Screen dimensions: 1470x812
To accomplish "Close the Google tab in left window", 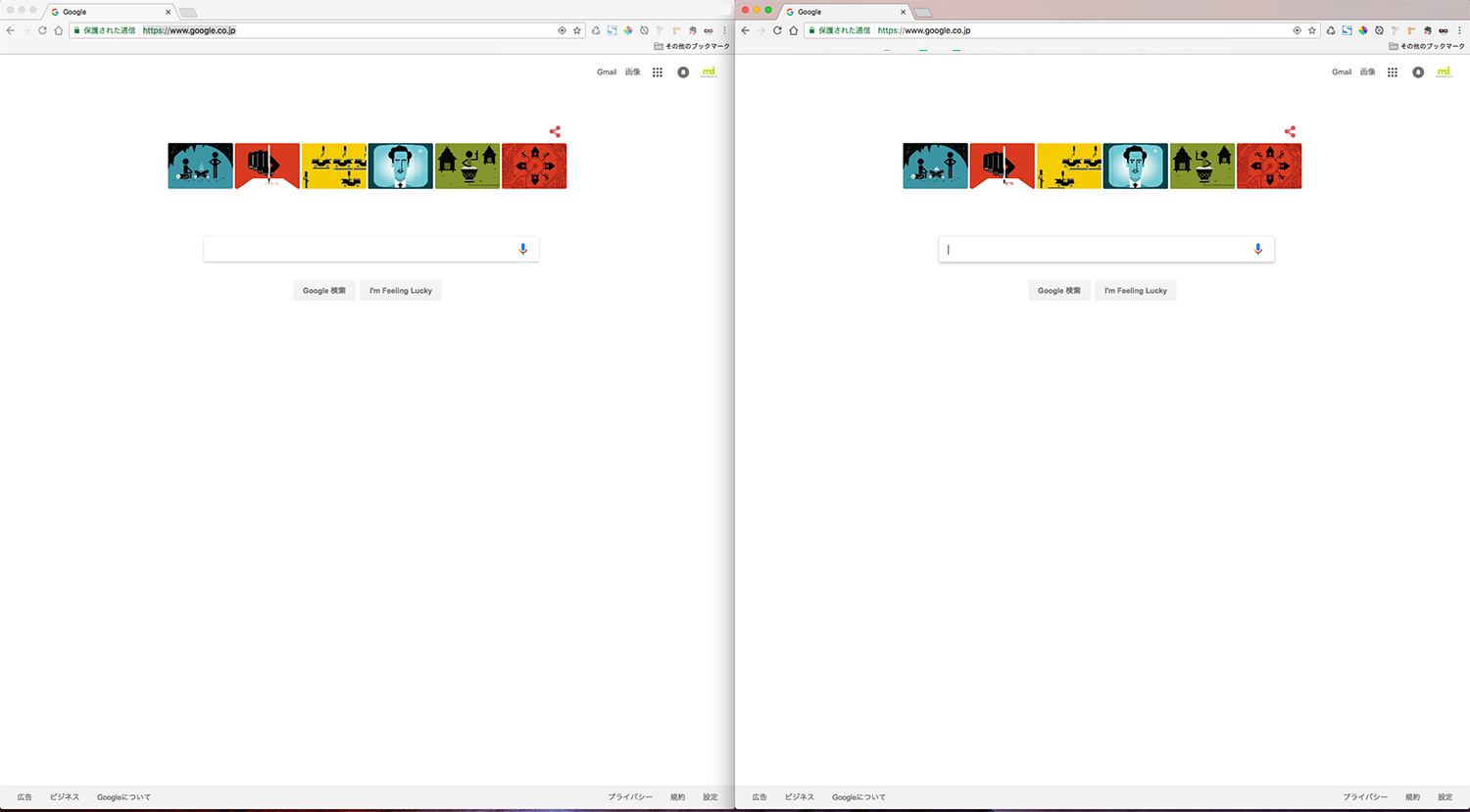I will [168, 12].
